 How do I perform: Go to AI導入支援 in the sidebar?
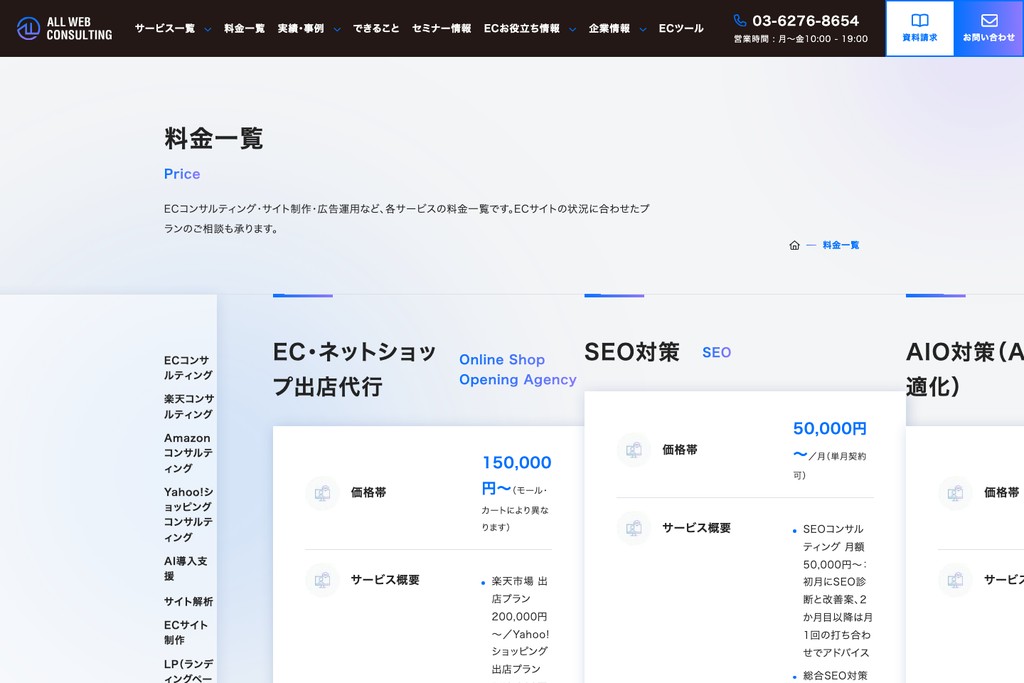click(x=185, y=568)
